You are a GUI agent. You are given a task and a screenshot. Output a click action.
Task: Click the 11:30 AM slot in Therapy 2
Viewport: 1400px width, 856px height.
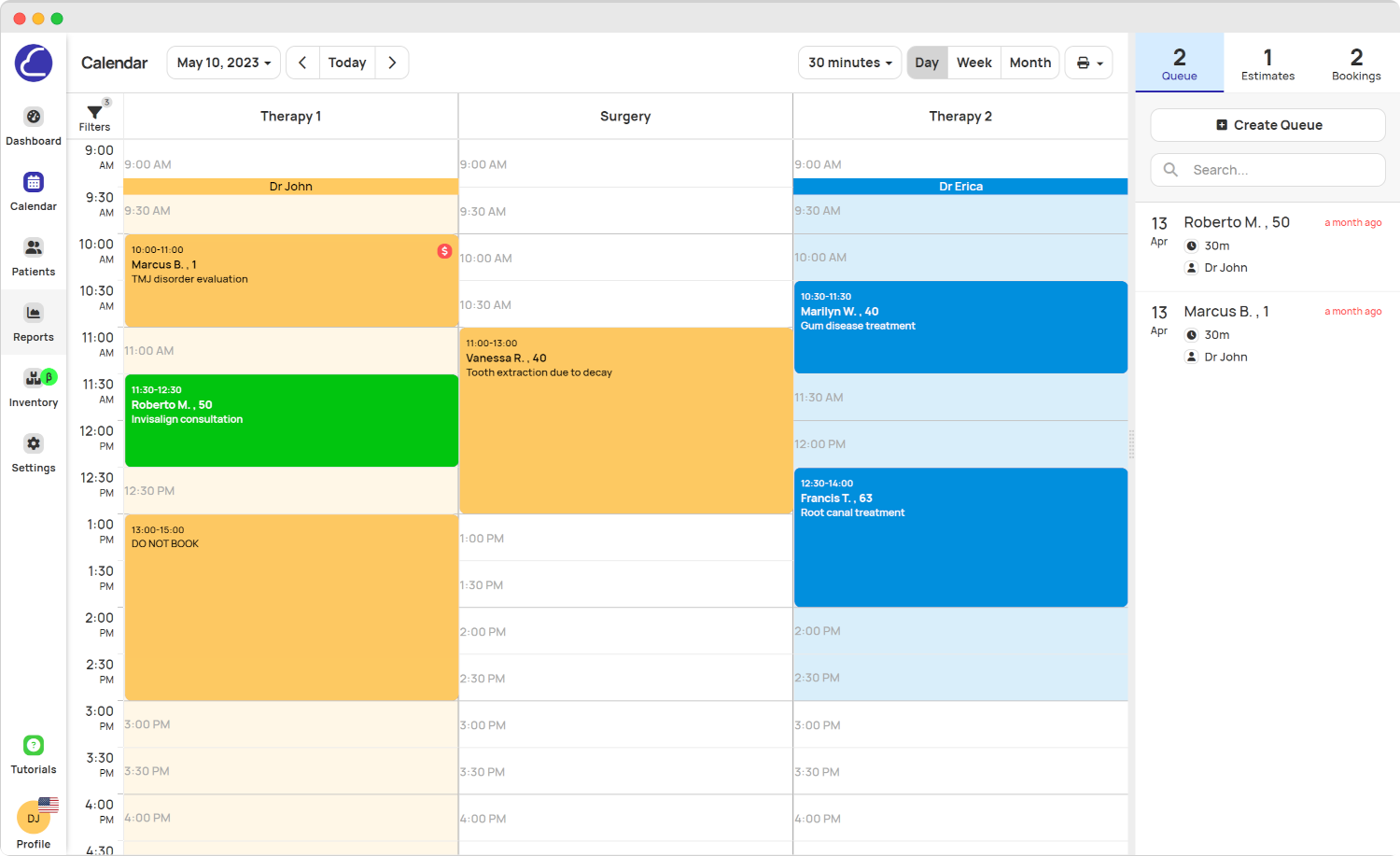[x=960, y=398]
